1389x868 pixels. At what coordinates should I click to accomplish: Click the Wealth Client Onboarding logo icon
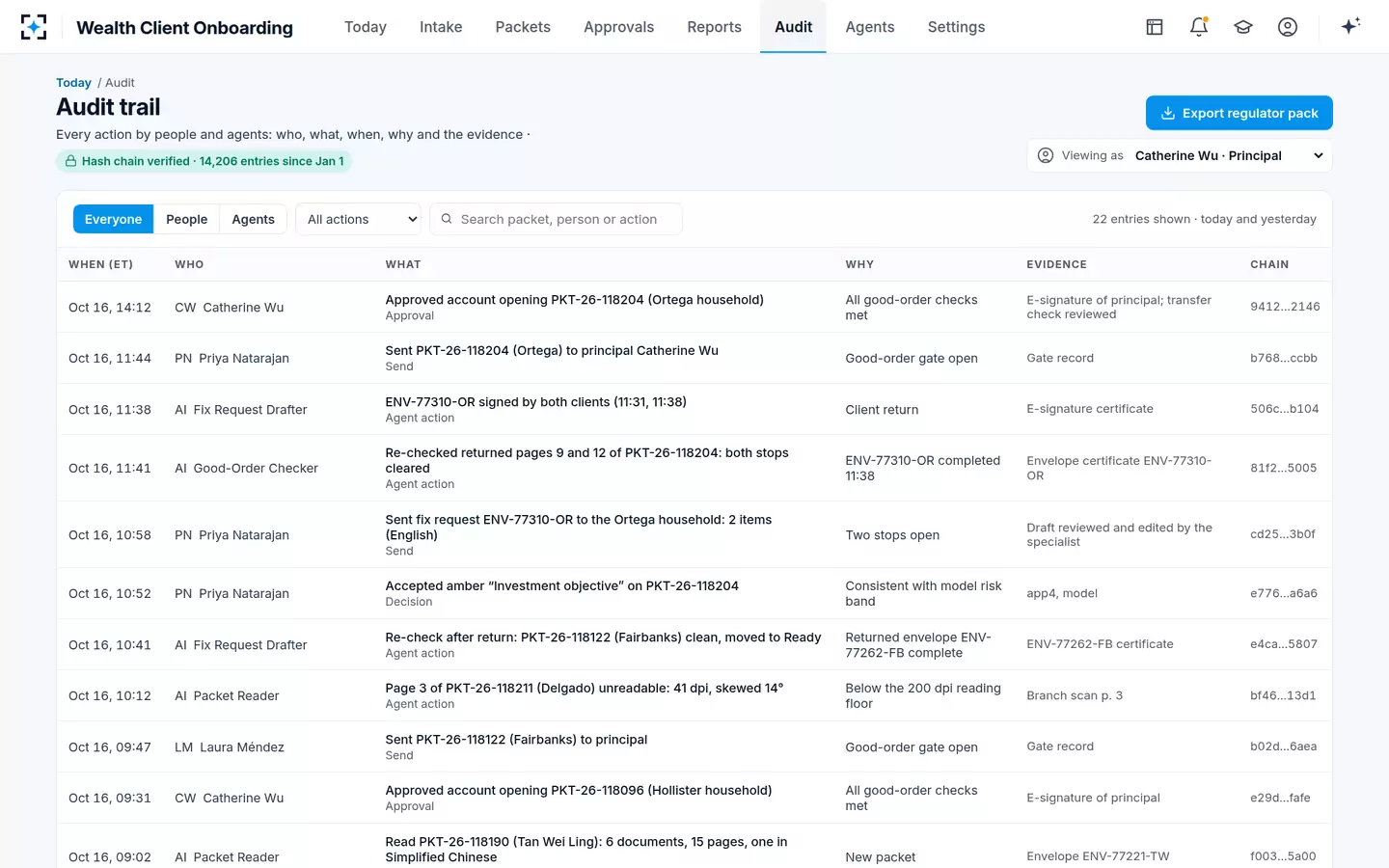[34, 27]
